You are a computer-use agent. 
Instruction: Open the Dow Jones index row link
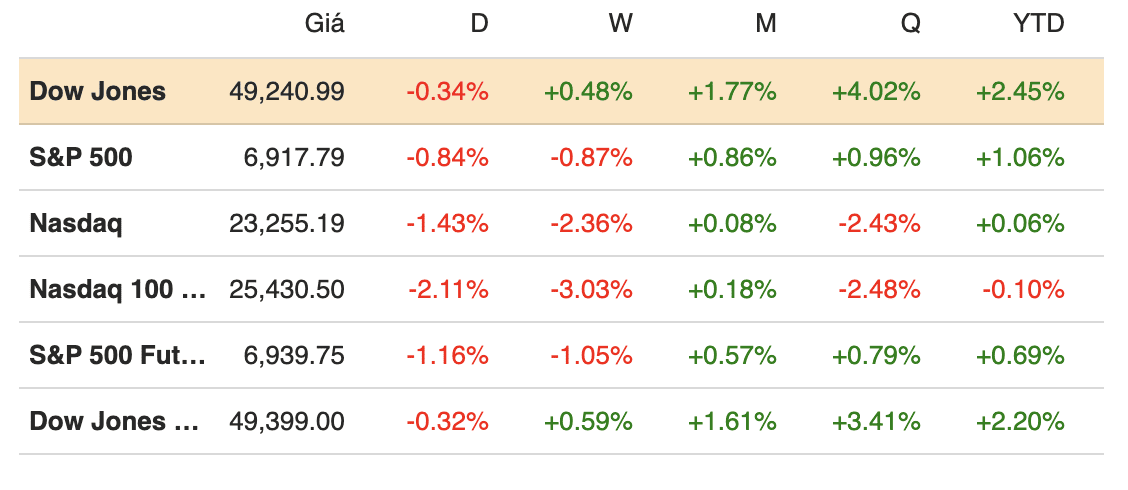pyautogui.click(x=98, y=92)
